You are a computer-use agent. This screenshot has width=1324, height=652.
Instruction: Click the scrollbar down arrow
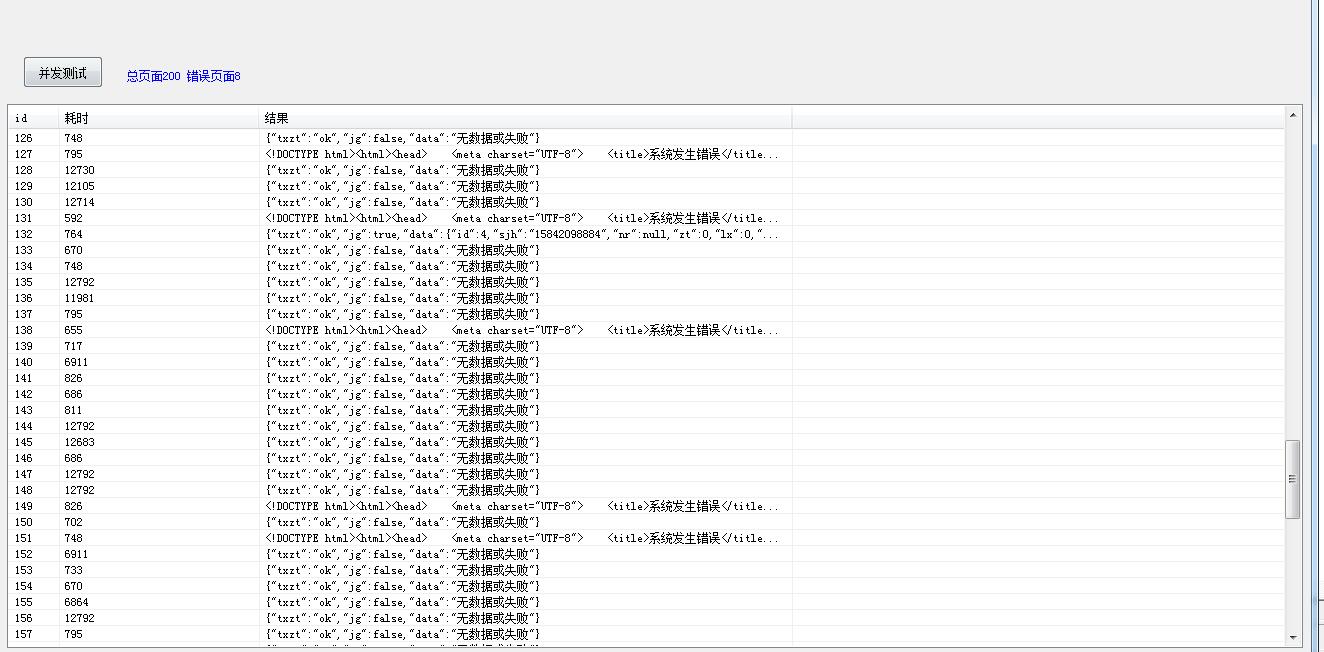[x=1293, y=637]
